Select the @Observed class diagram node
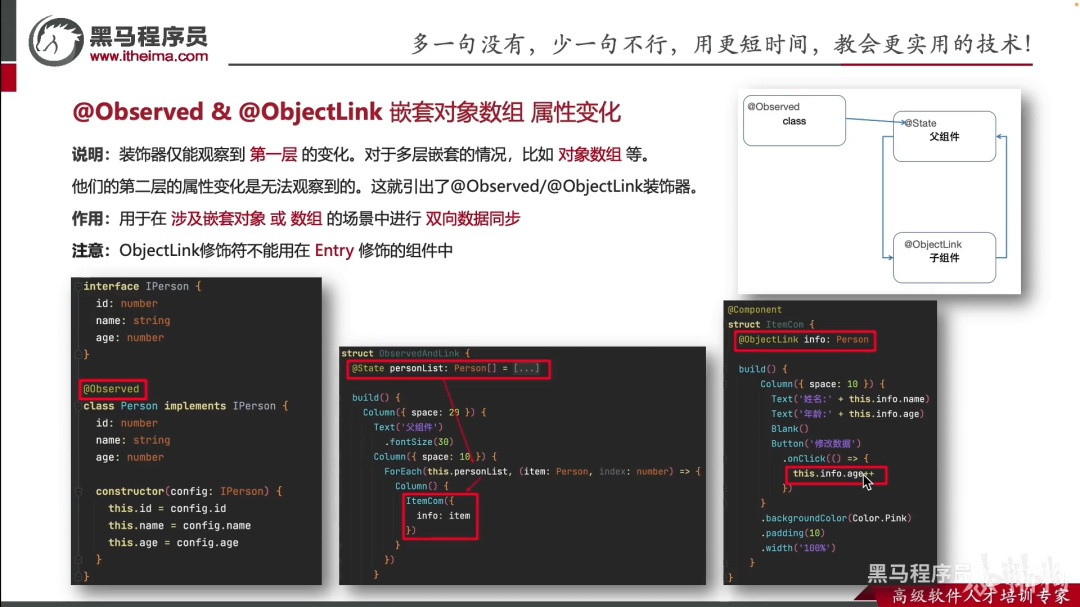Viewport: 1080px width, 607px height. click(x=794, y=121)
